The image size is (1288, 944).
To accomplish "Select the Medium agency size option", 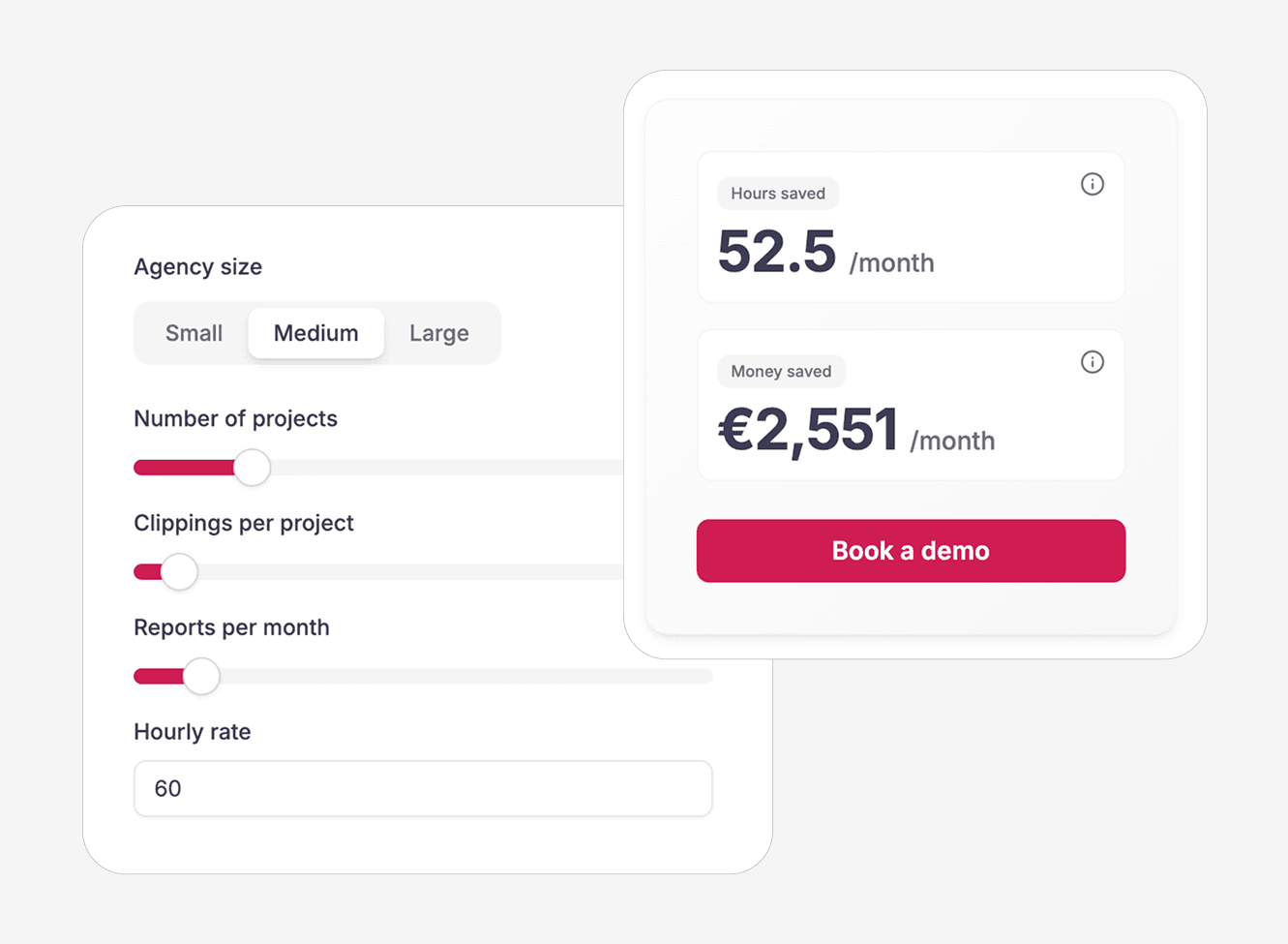I will tap(315, 333).
